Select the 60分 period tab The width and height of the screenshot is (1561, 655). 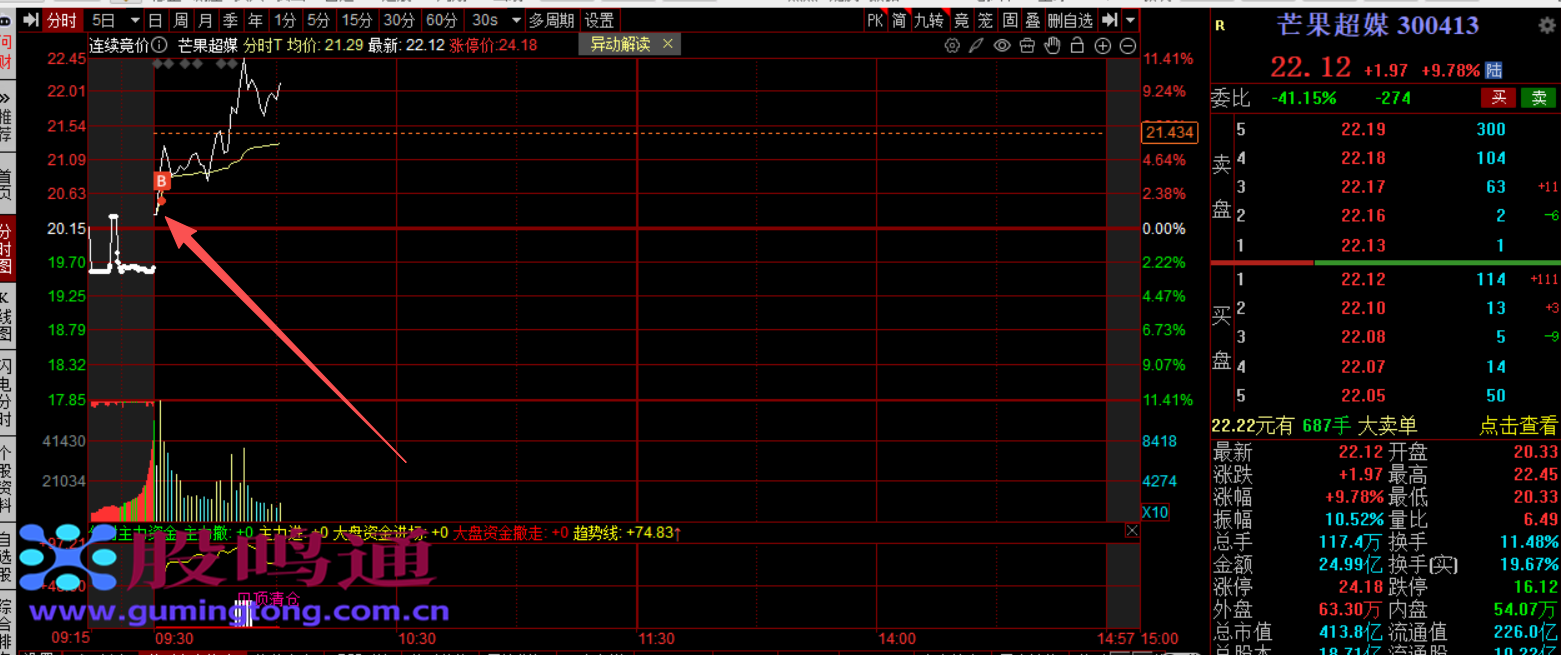point(441,20)
